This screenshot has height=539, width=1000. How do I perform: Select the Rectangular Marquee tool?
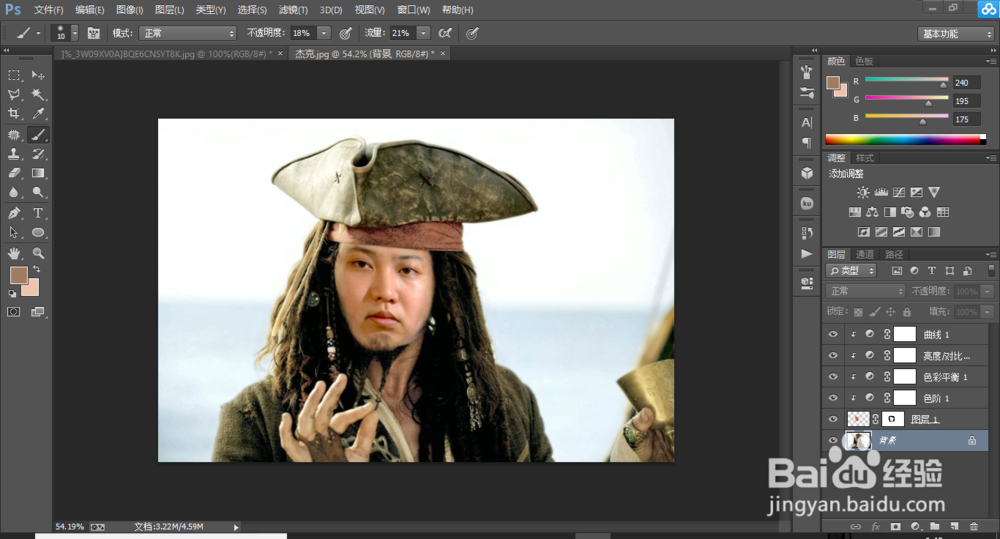click(x=13, y=75)
